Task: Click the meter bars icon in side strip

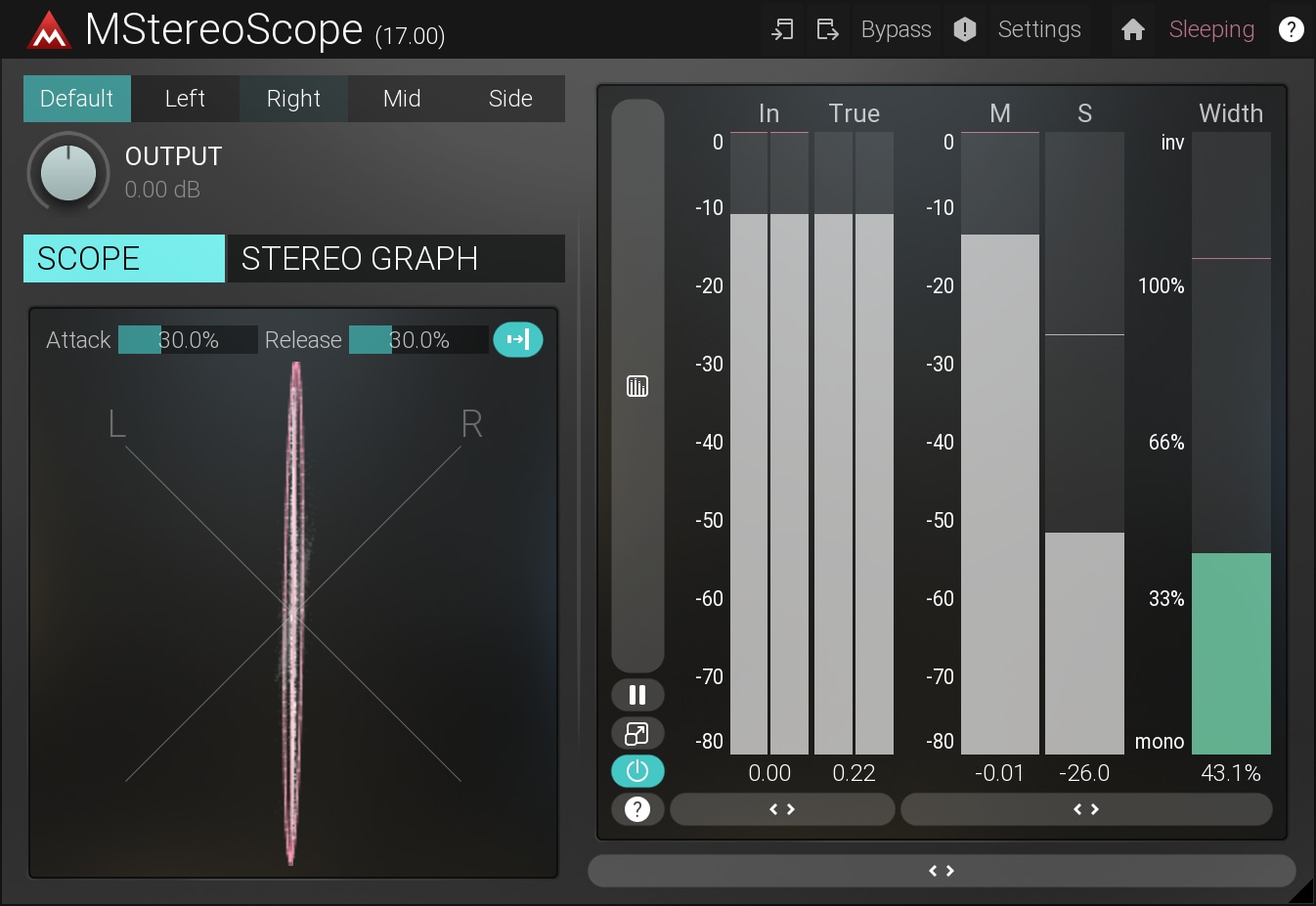Action: [x=637, y=386]
